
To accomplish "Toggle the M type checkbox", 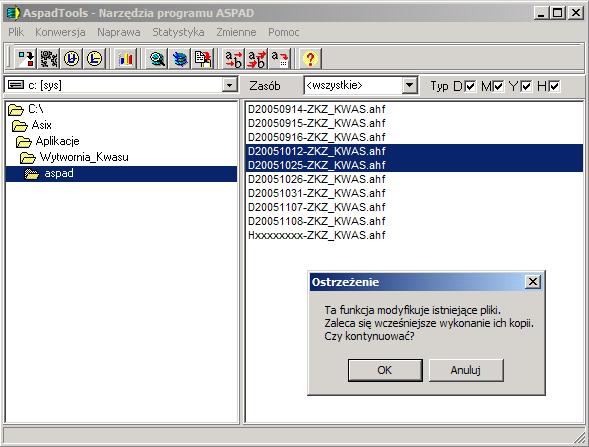I will click(x=498, y=86).
